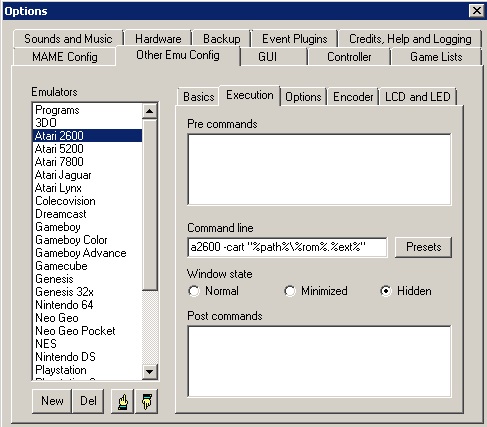Select Nintendo 64 in the Emulators list
This screenshot has height=427, width=487.
coord(88,305)
